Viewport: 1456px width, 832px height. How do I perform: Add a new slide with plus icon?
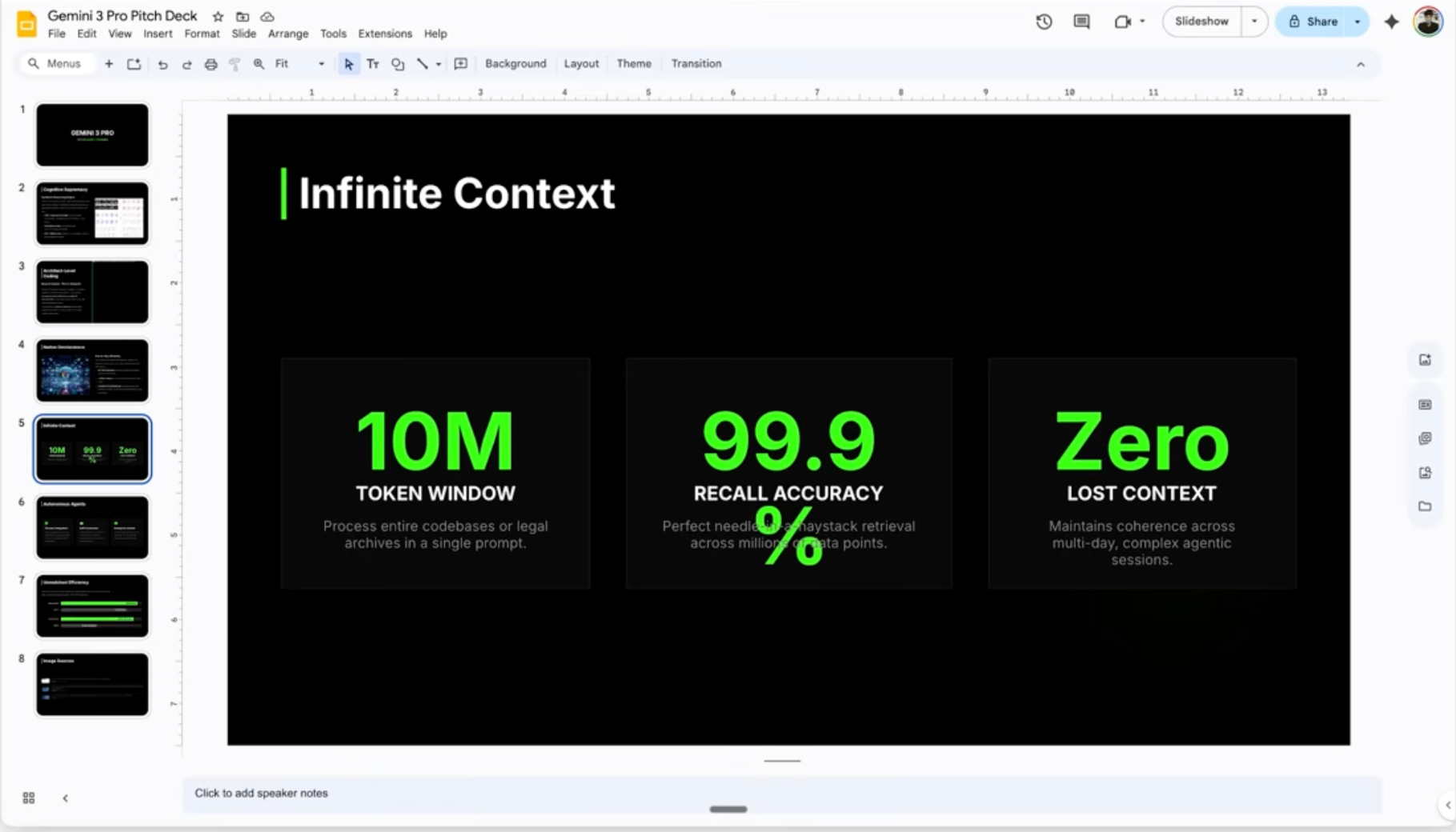109,64
